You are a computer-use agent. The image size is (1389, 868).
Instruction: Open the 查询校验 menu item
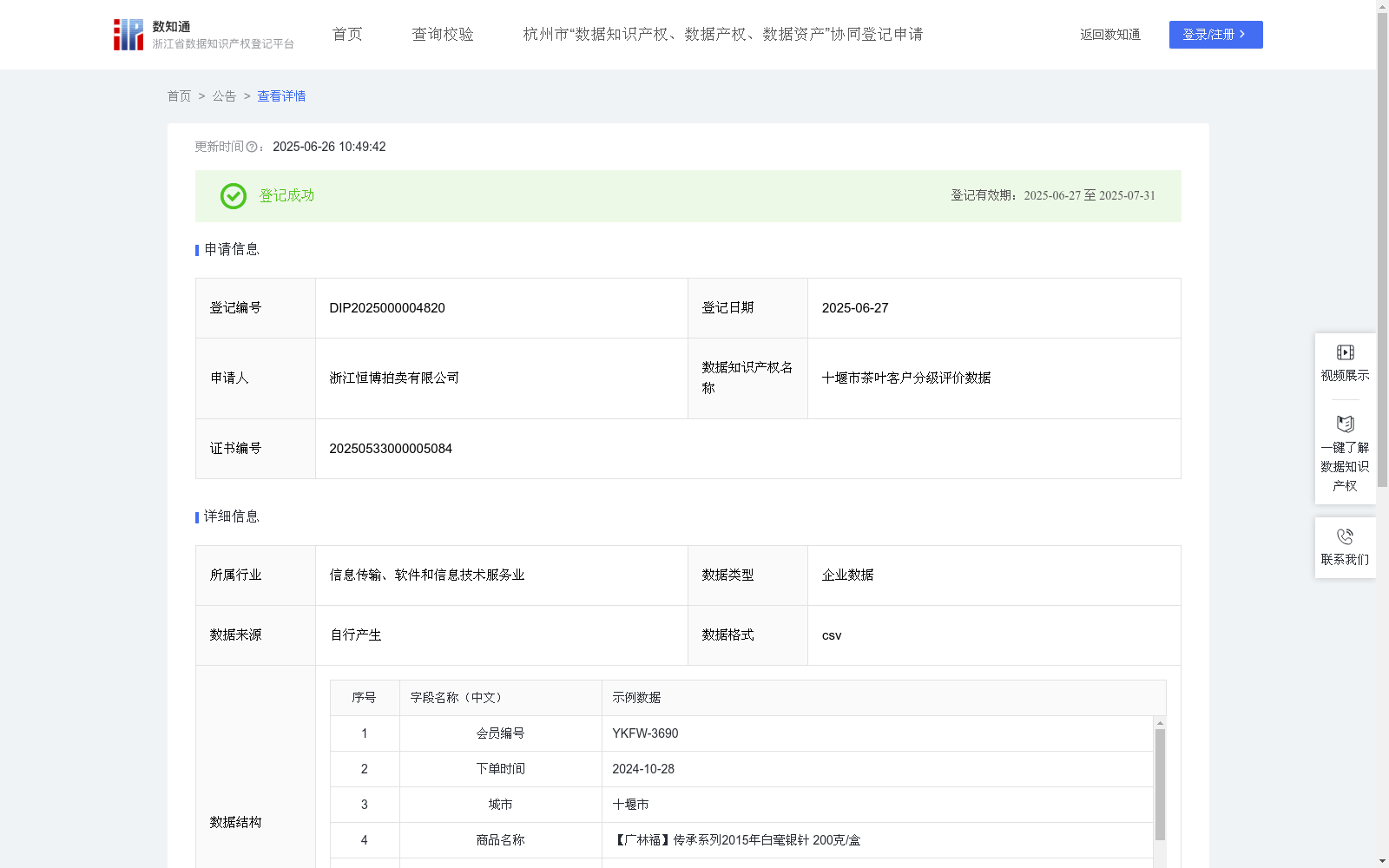point(443,35)
